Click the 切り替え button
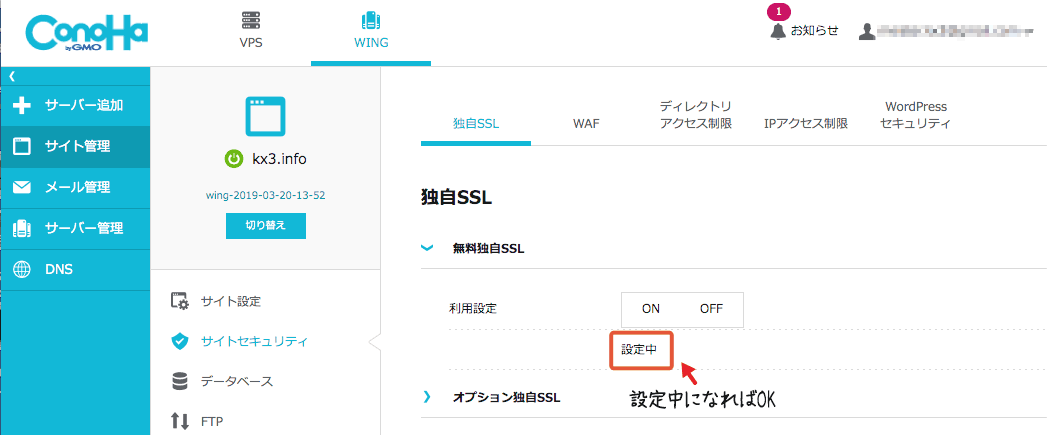 266,226
